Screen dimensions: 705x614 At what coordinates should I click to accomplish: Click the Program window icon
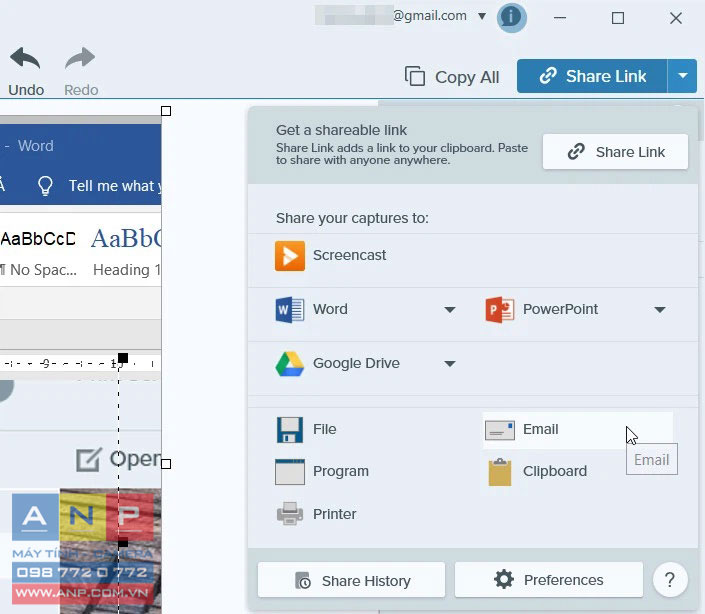[x=290, y=472]
